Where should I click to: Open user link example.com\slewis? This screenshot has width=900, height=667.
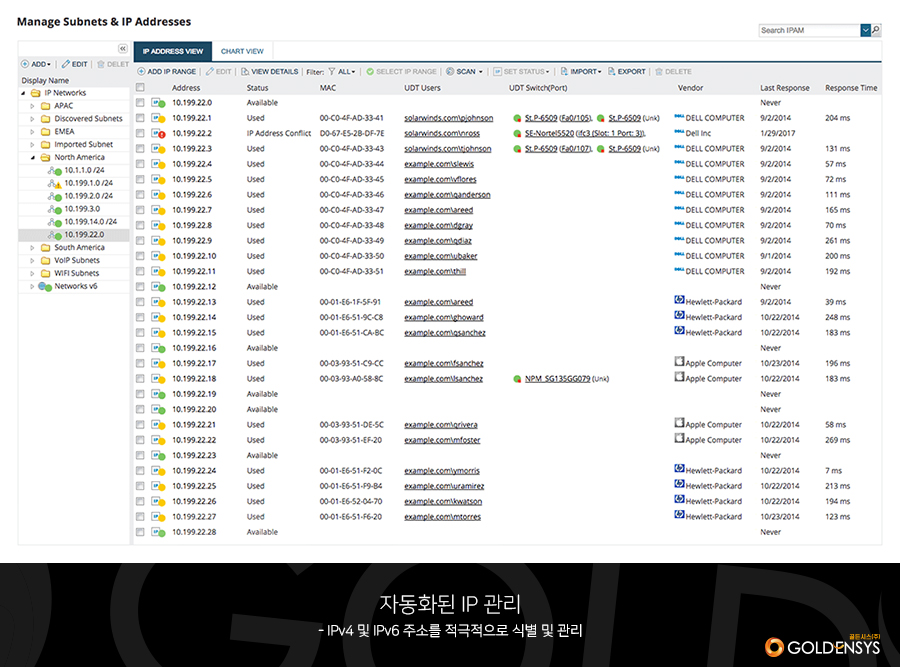click(x=439, y=164)
